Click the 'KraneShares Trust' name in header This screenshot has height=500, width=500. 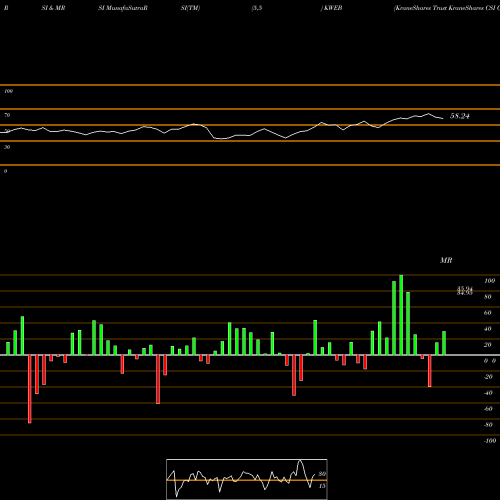point(420,8)
